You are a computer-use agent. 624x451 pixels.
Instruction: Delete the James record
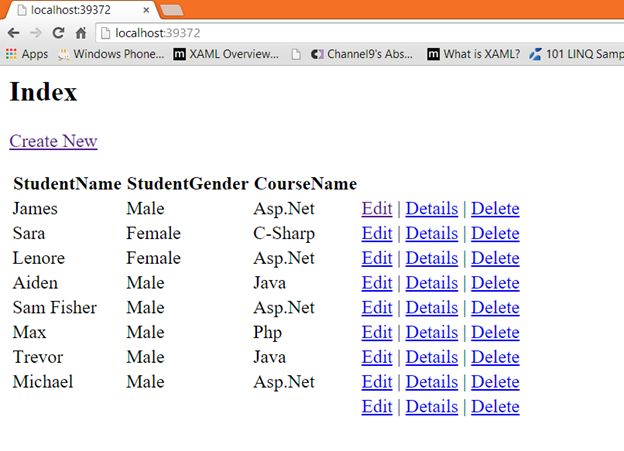tap(495, 209)
